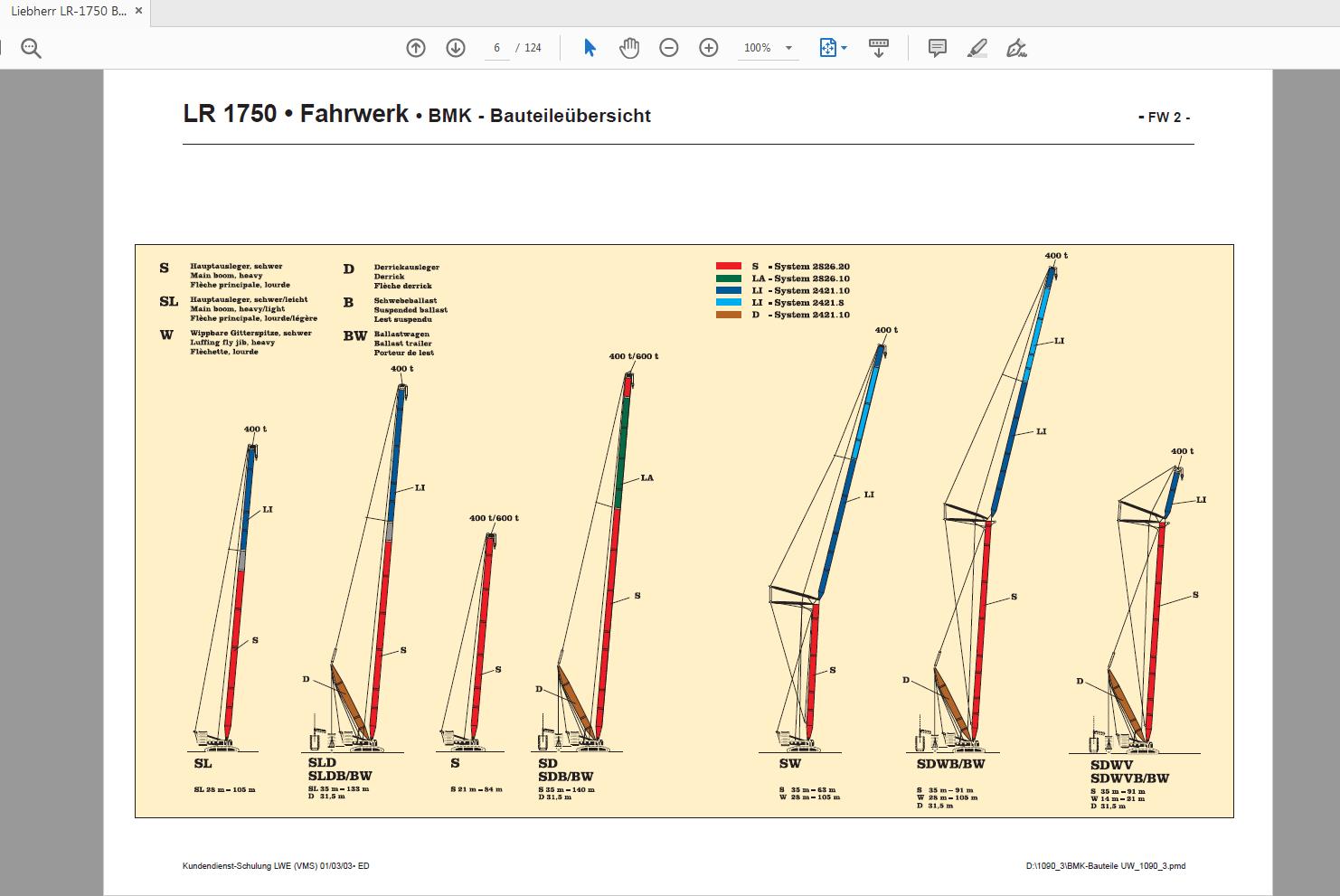Click the 'Schwebeballast' definition text

click(x=406, y=300)
